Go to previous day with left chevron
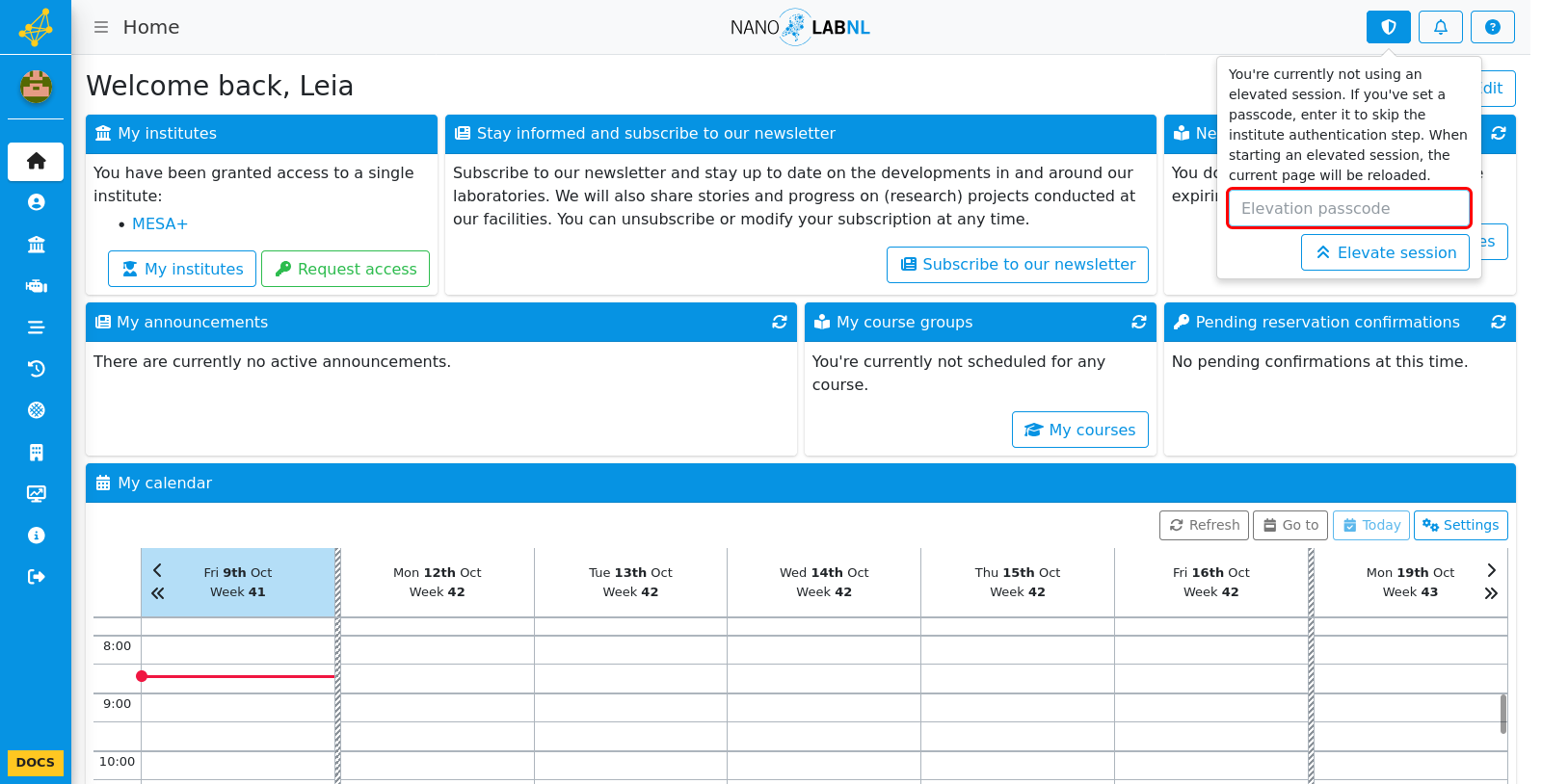The height and width of the screenshot is (784, 1542). 158,570
